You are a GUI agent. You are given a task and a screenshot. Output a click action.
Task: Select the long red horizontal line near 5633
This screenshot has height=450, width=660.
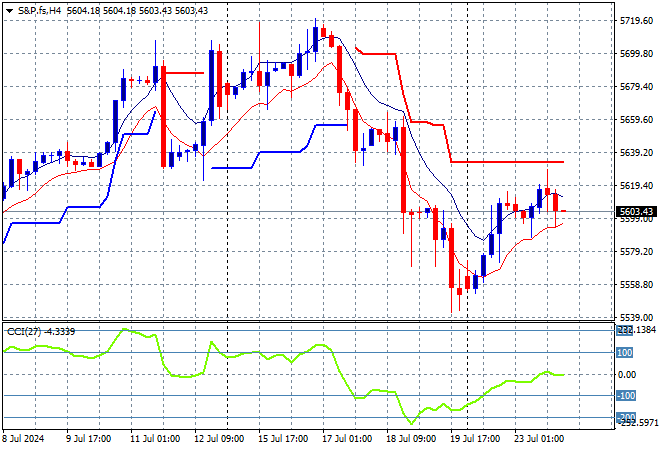[x=507, y=162]
